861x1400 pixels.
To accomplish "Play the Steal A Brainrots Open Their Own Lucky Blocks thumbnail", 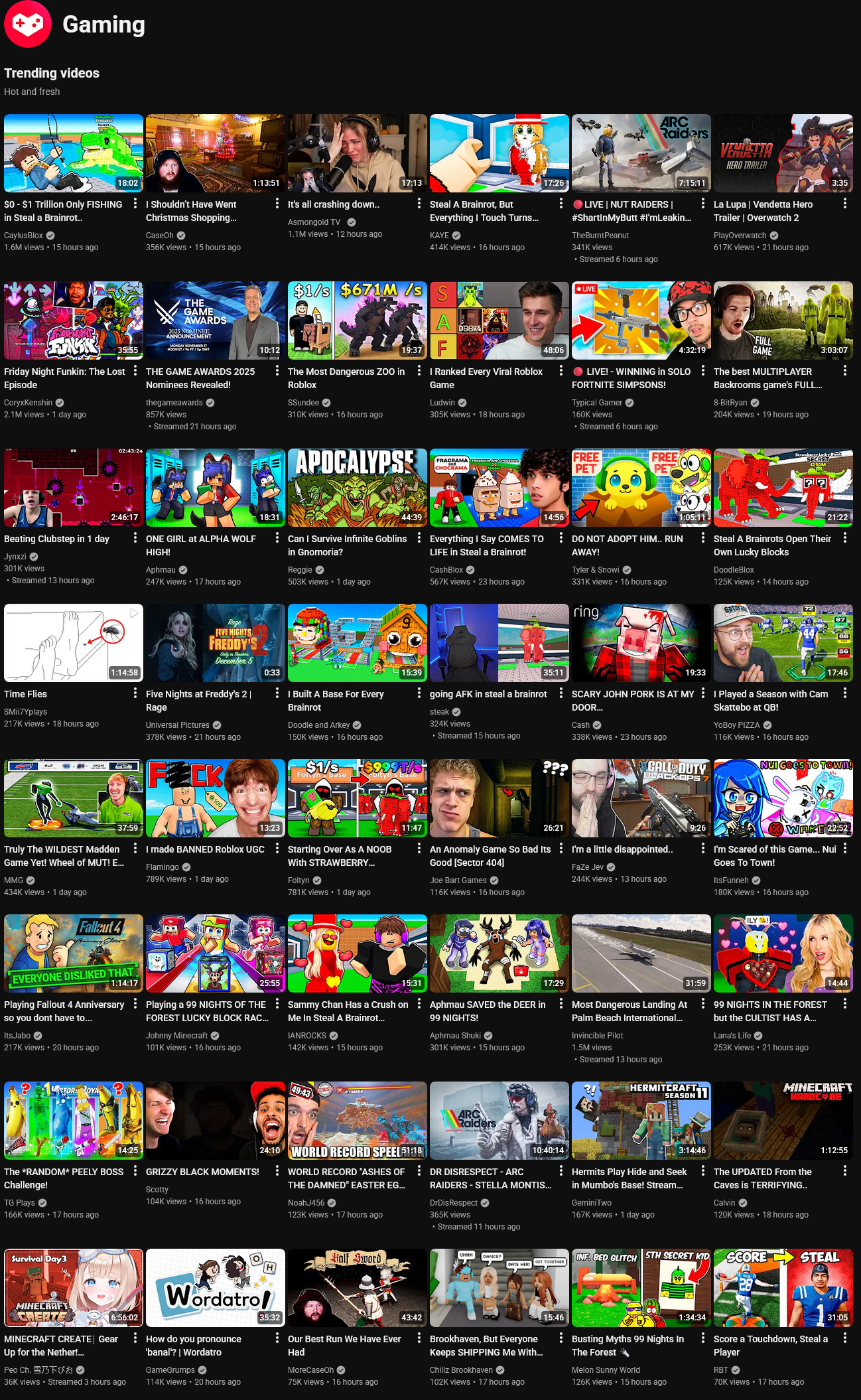I will (783, 488).
